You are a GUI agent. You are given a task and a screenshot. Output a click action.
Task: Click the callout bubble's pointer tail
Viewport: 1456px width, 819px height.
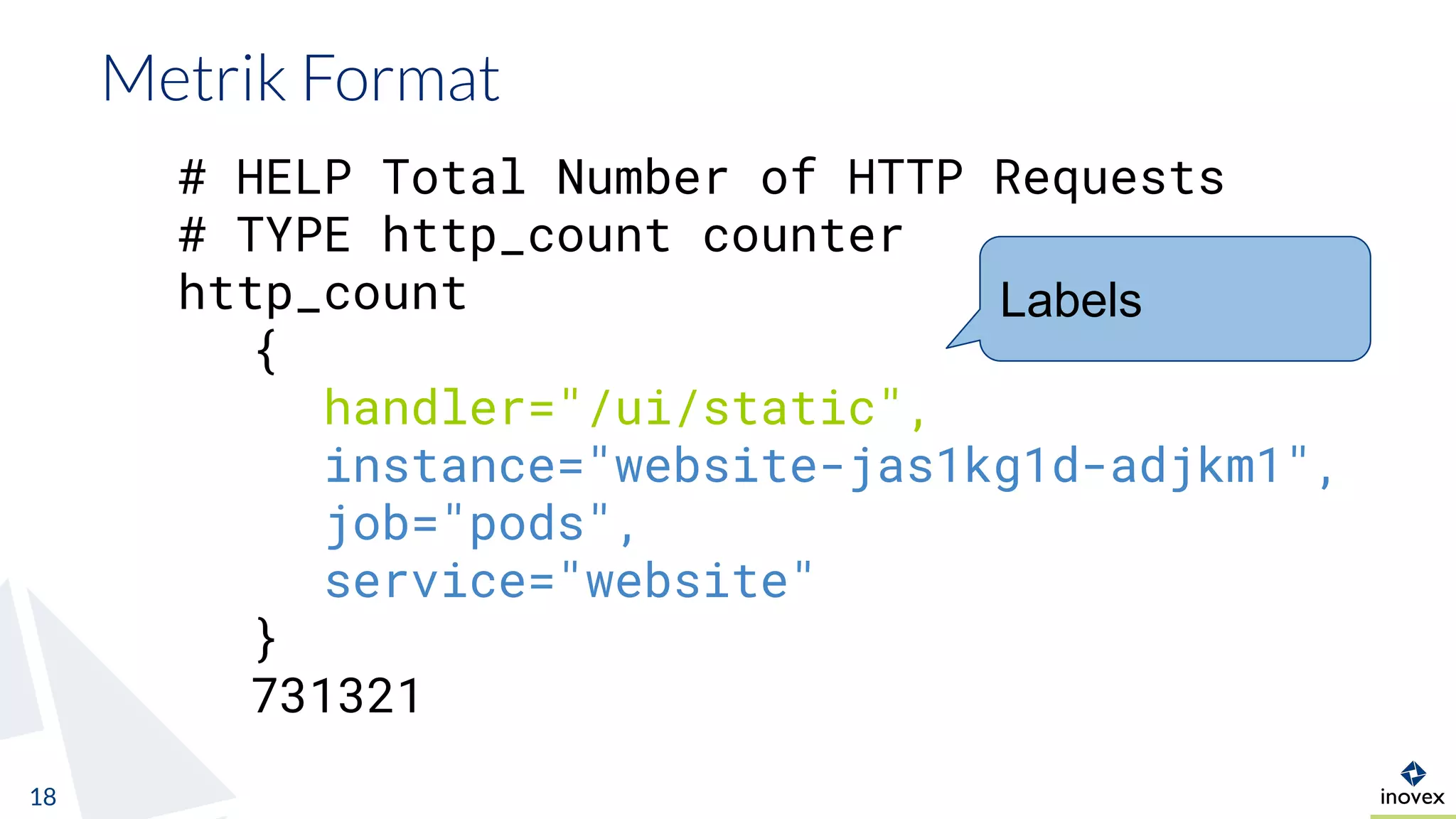(x=965, y=331)
